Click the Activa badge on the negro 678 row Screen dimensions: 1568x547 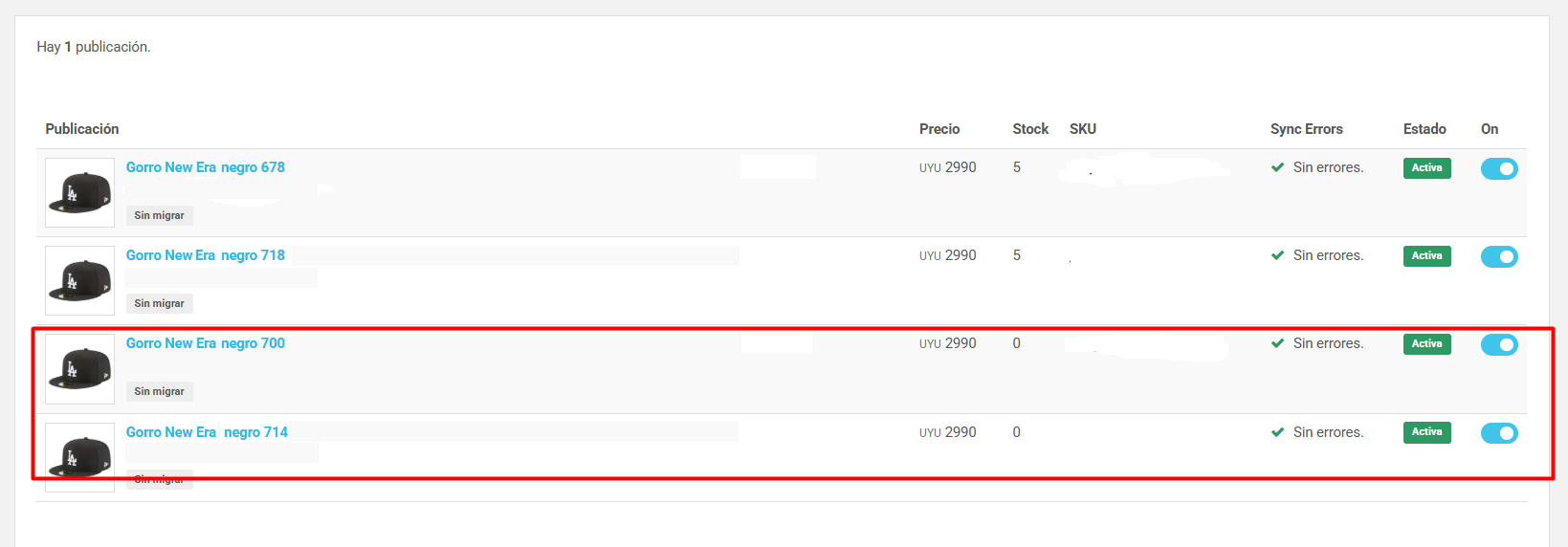pos(1426,168)
